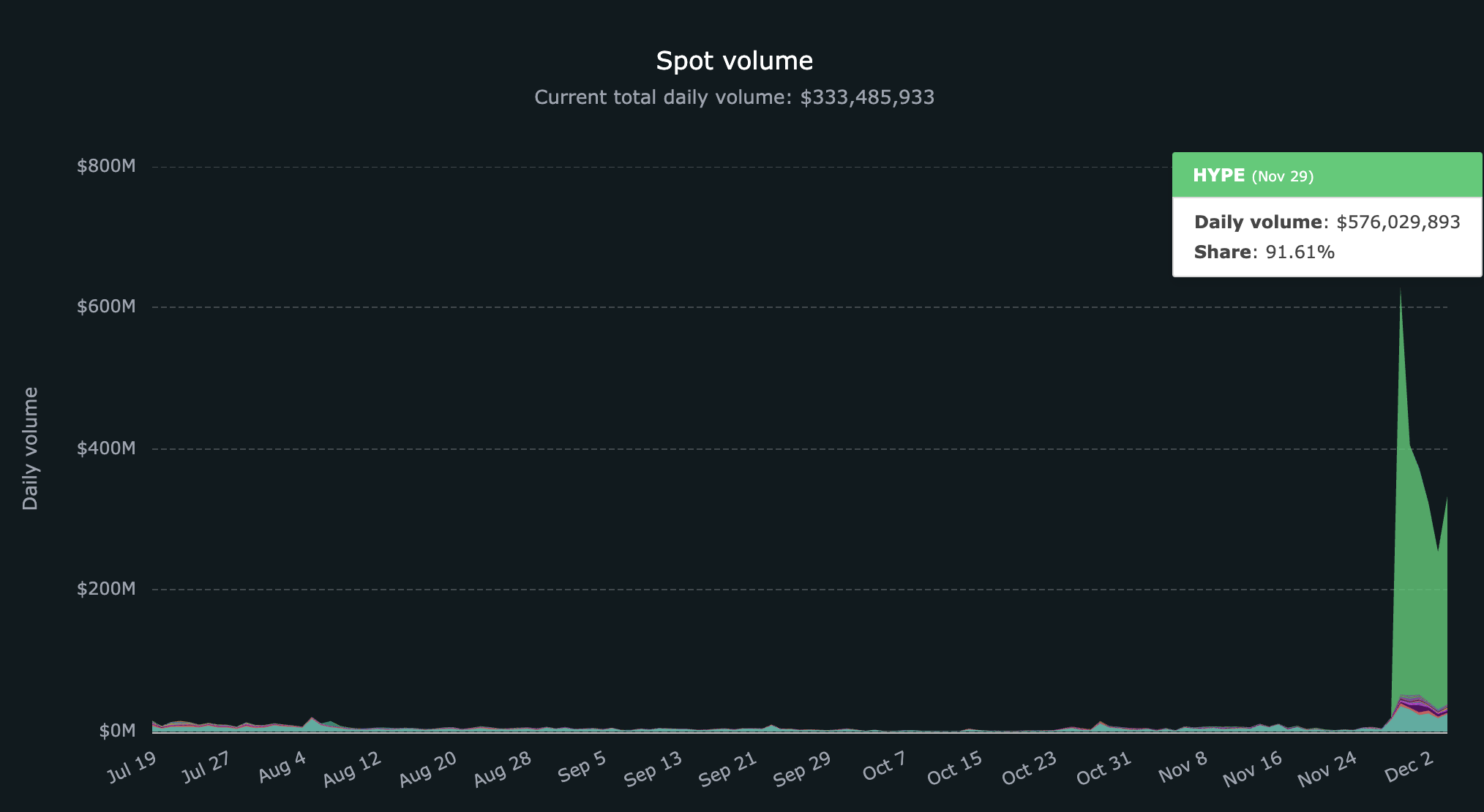Click the Dec 2 date label
The image size is (1484, 812).
coord(1409,767)
